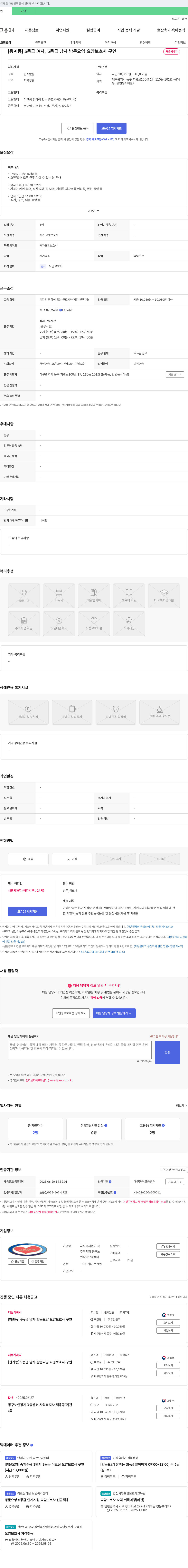Click the 서류 screening method box
The width and height of the screenshot is (188, 1568).
click(28, 859)
